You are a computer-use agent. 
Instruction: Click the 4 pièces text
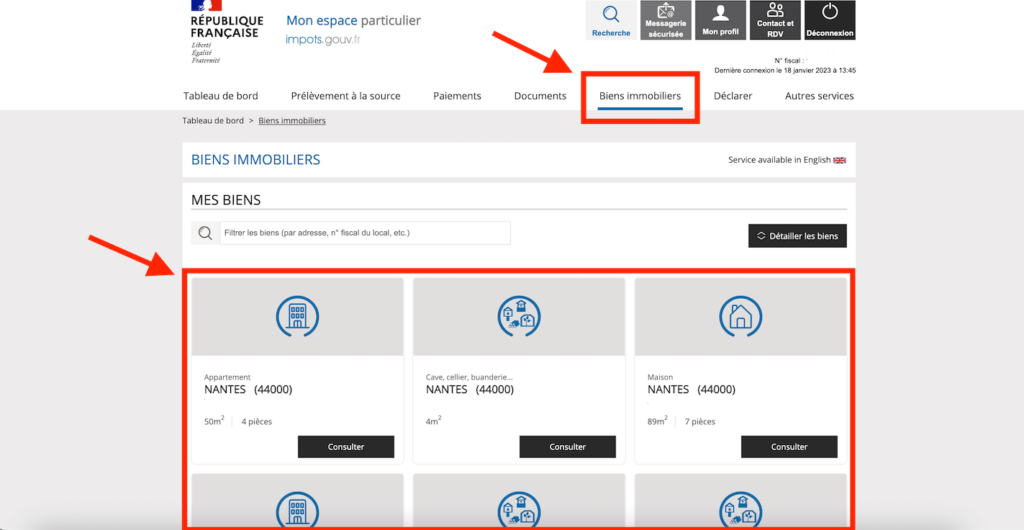pos(257,422)
